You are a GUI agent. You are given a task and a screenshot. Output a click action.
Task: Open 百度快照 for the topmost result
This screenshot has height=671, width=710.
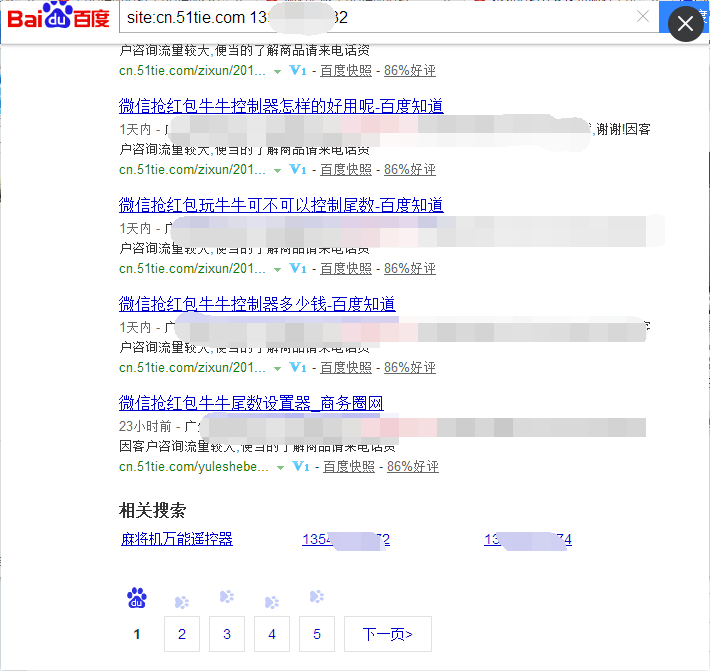[346, 71]
